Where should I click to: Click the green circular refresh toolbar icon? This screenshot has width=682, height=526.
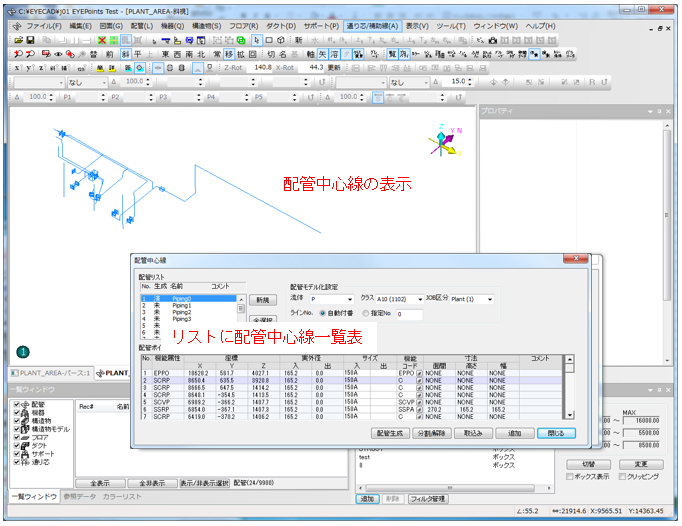coord(241,40)
